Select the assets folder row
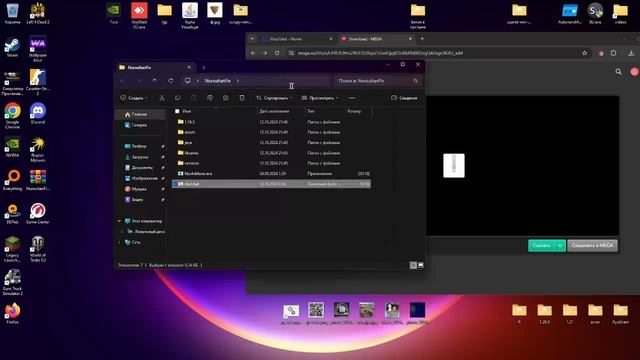Viewport: 640px width, 360px height. coord(271,132)
